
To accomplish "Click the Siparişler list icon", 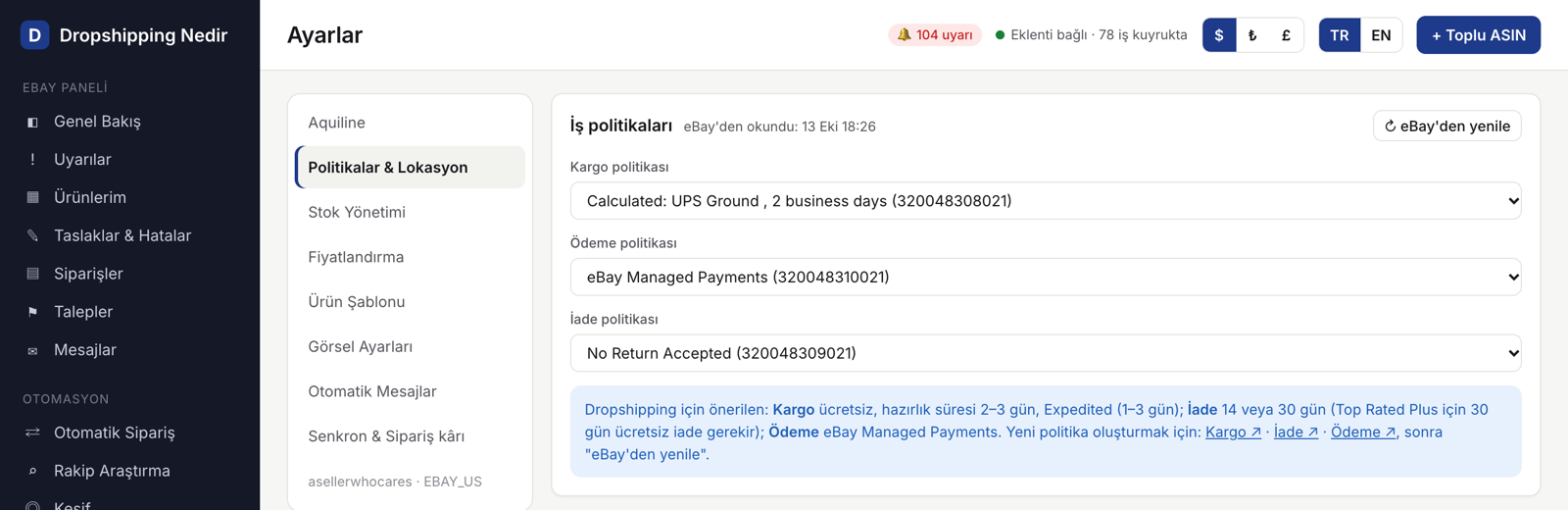I will [32, 275].
